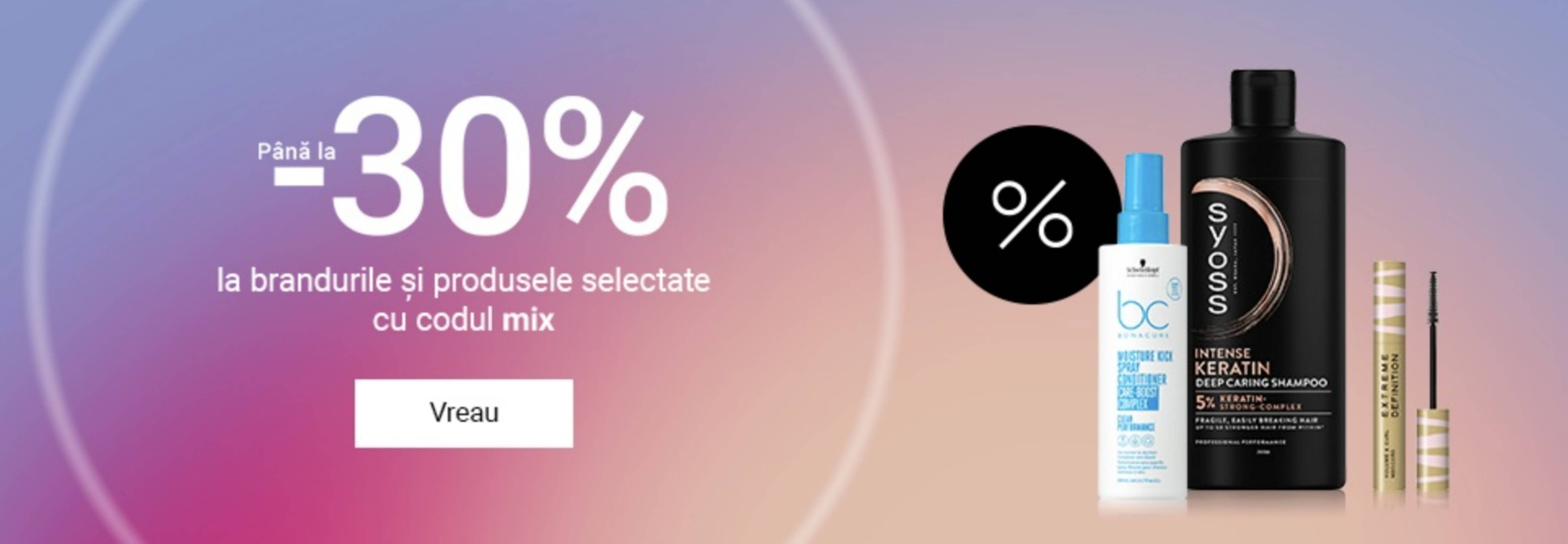Click the Syoss logo on black bottle
Screen dimensions: 1568x544
1217,259
